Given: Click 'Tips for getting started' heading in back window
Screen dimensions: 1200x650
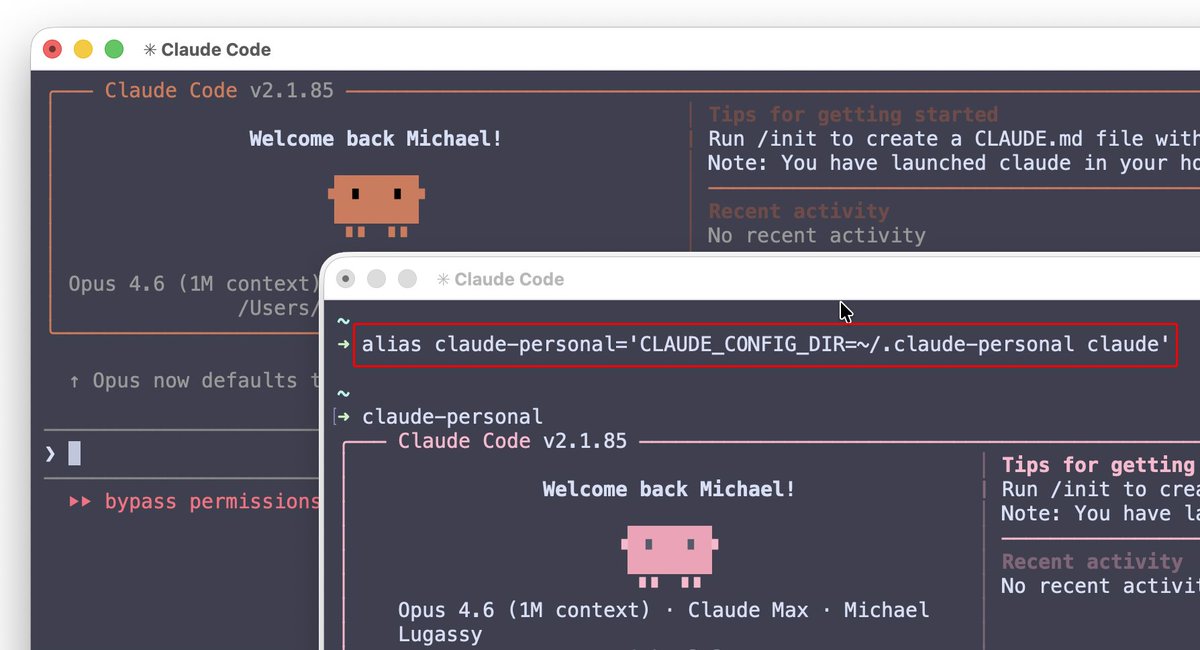Looking at the screenshot, I should pyautogui.click(x=853, y=114).
